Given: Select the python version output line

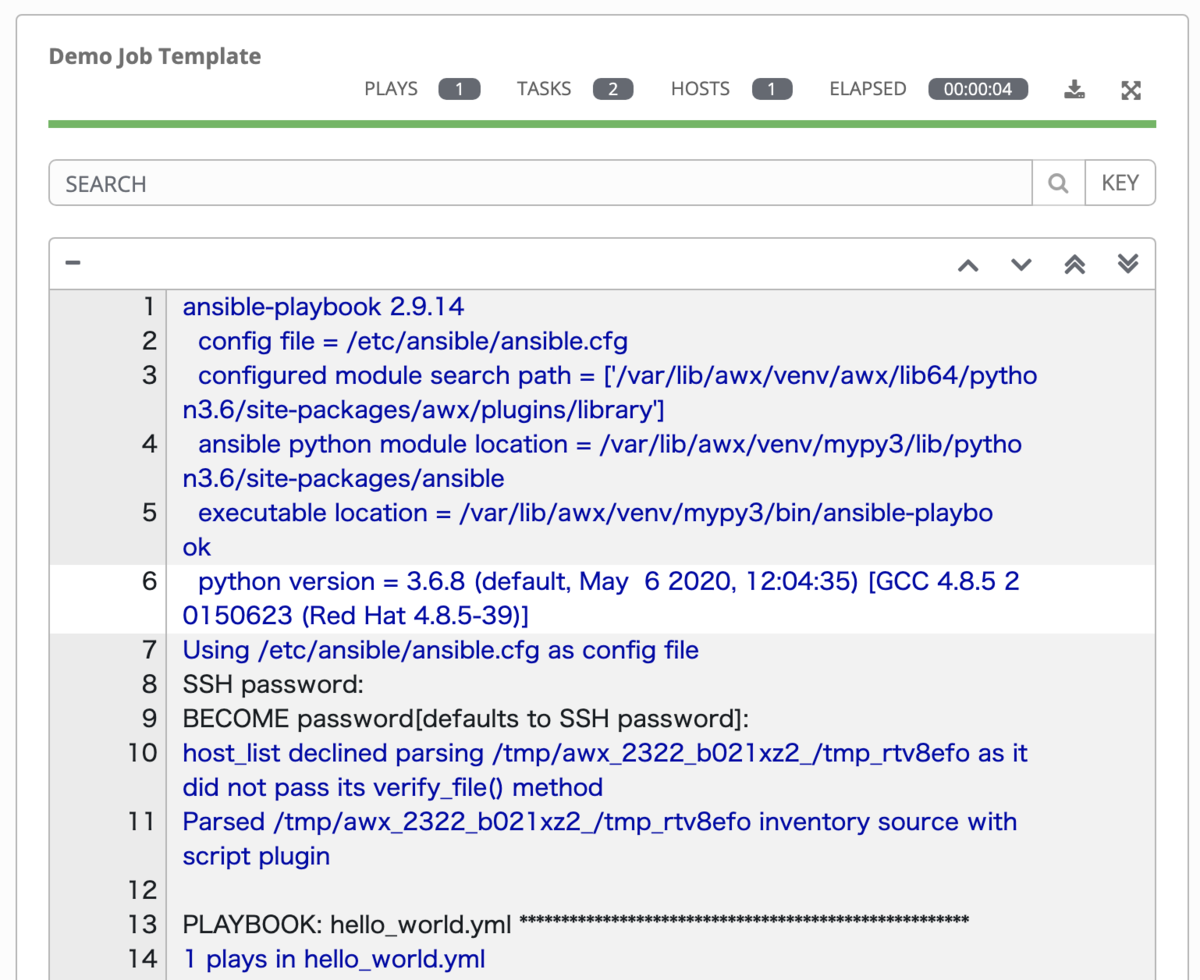Looking at the screenshot, I should pos(600,582).
